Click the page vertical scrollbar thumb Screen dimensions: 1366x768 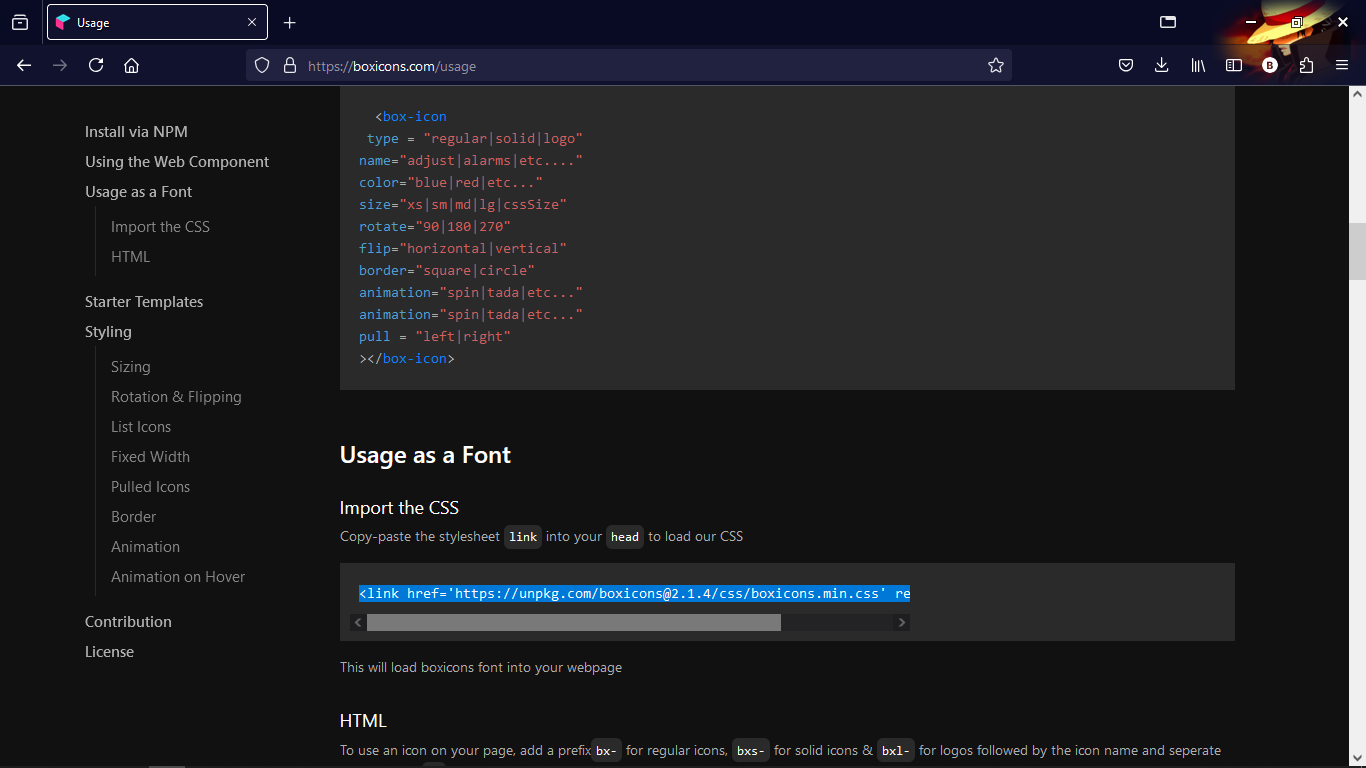1357,251
